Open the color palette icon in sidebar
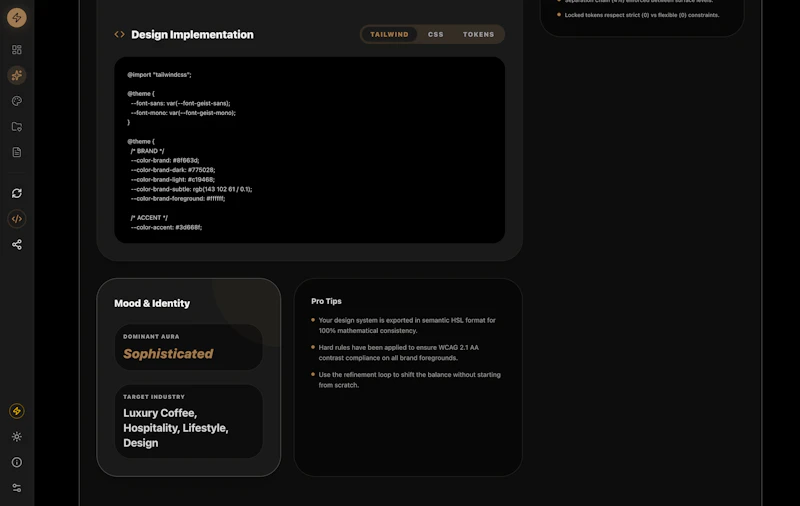The height and width of the screenshot is (506, 800). coord(17,101)
